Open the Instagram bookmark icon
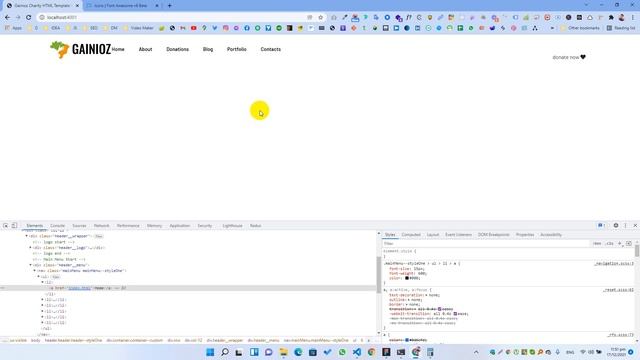 226,28
